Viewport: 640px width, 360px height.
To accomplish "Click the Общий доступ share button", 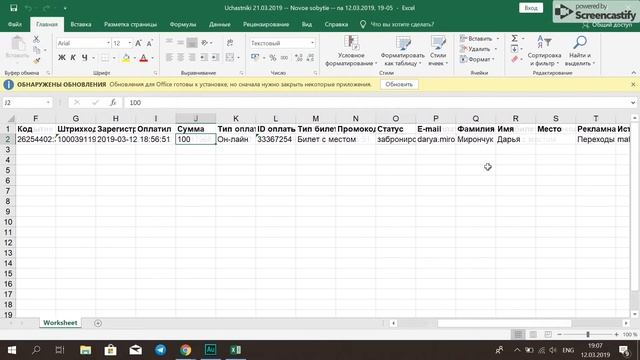I will point(607,25).
